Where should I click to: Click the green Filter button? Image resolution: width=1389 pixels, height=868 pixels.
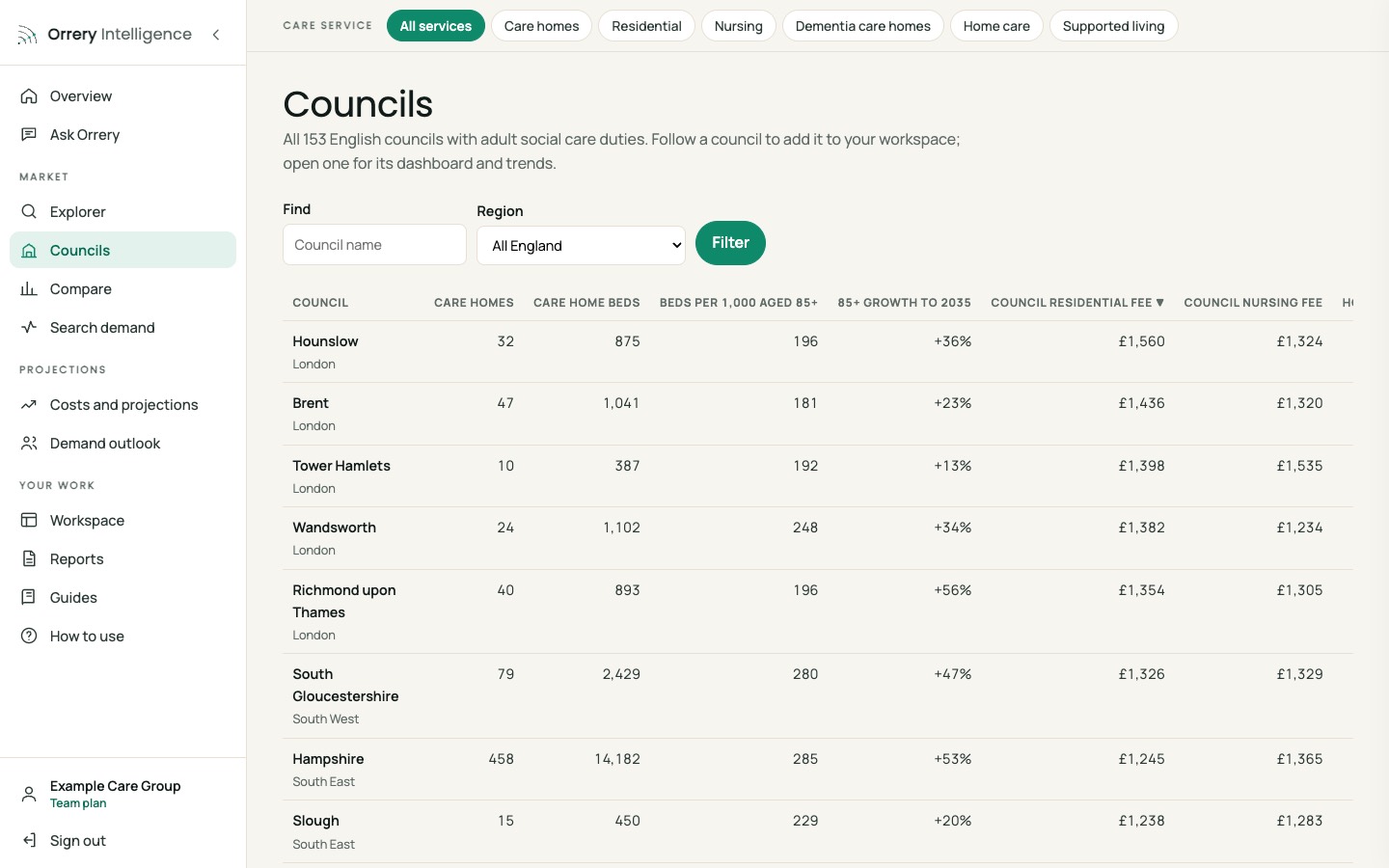coord(730,243)
